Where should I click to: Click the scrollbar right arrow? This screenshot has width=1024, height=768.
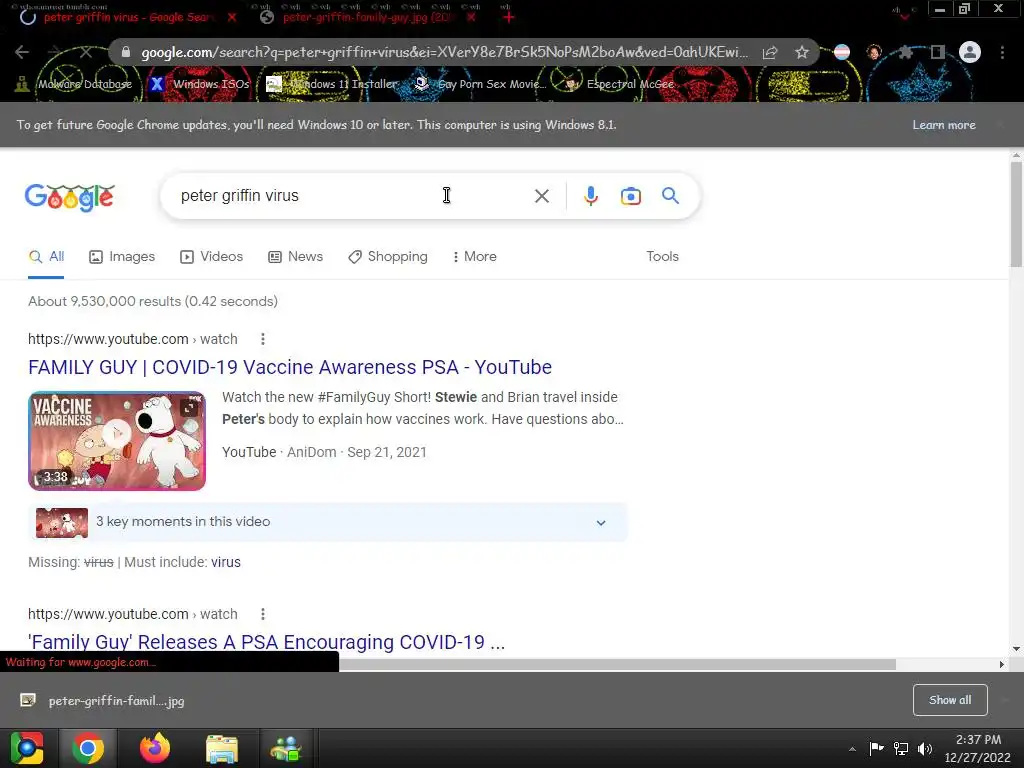click(x=1002, y=664)
